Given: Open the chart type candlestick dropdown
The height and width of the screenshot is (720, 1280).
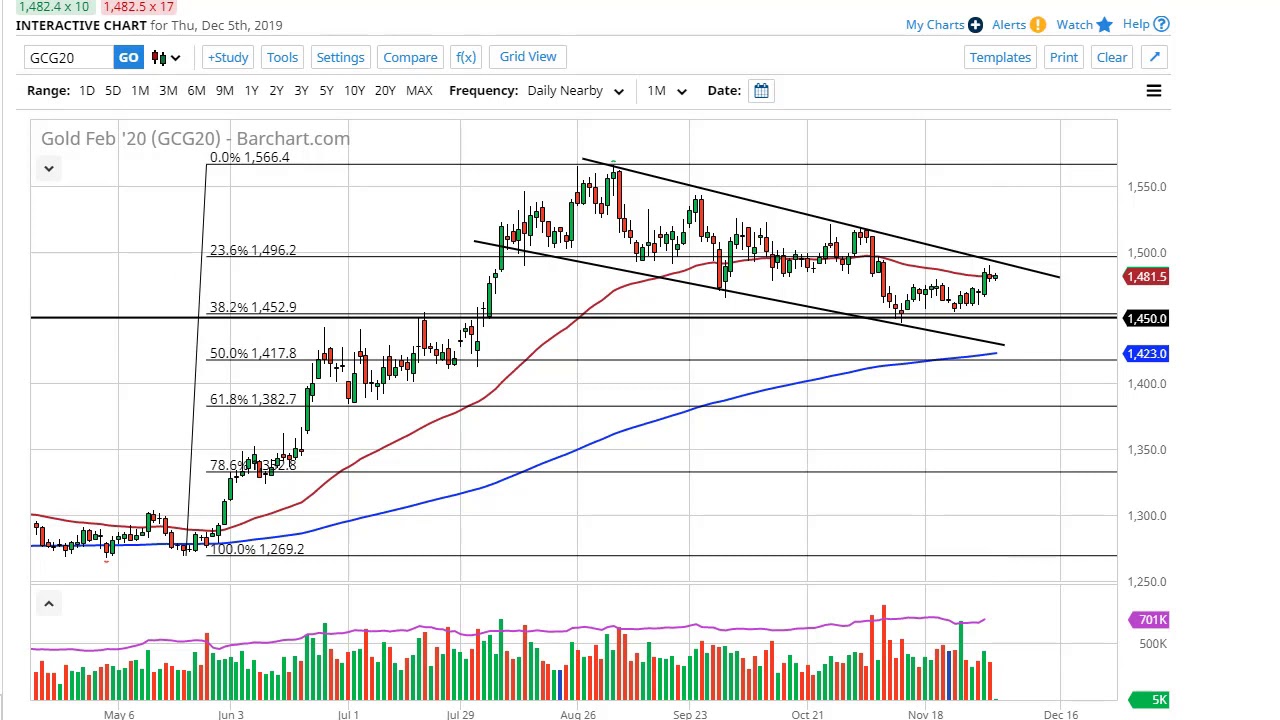Looking at the screenshot, I should pos(166,57).
